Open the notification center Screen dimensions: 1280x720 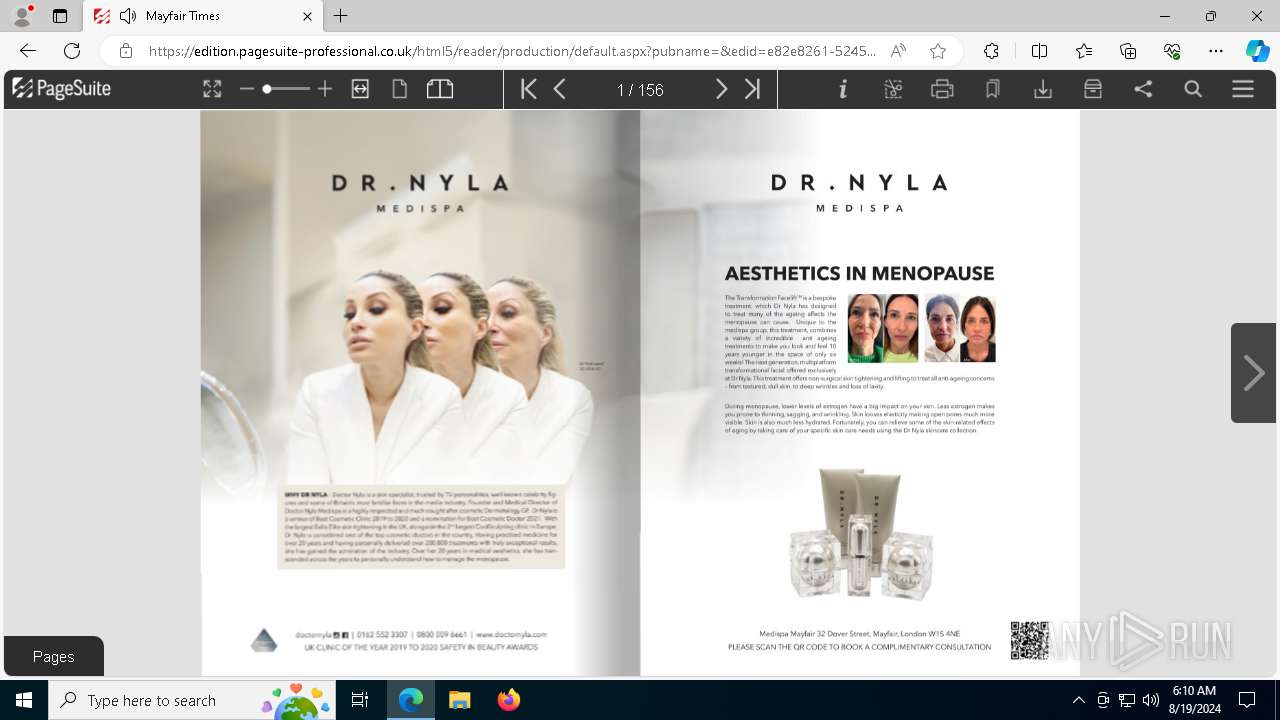click(1247, 700)
